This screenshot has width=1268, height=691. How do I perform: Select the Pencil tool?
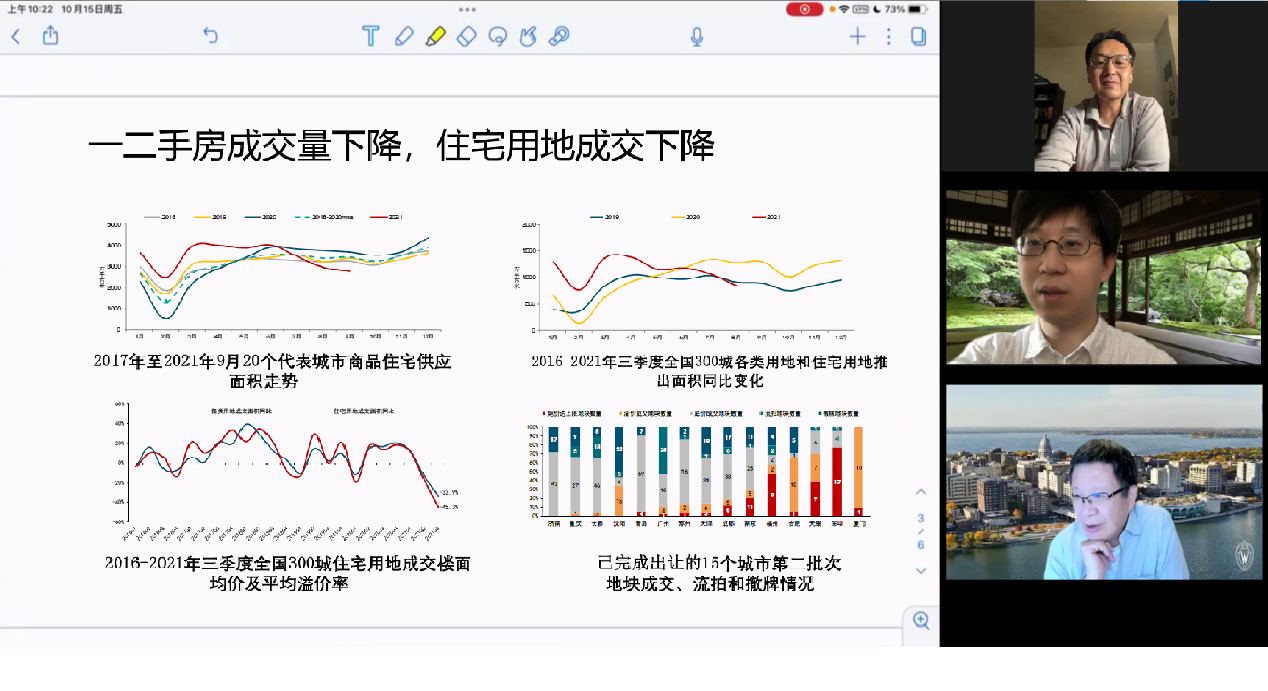[404, 35]
